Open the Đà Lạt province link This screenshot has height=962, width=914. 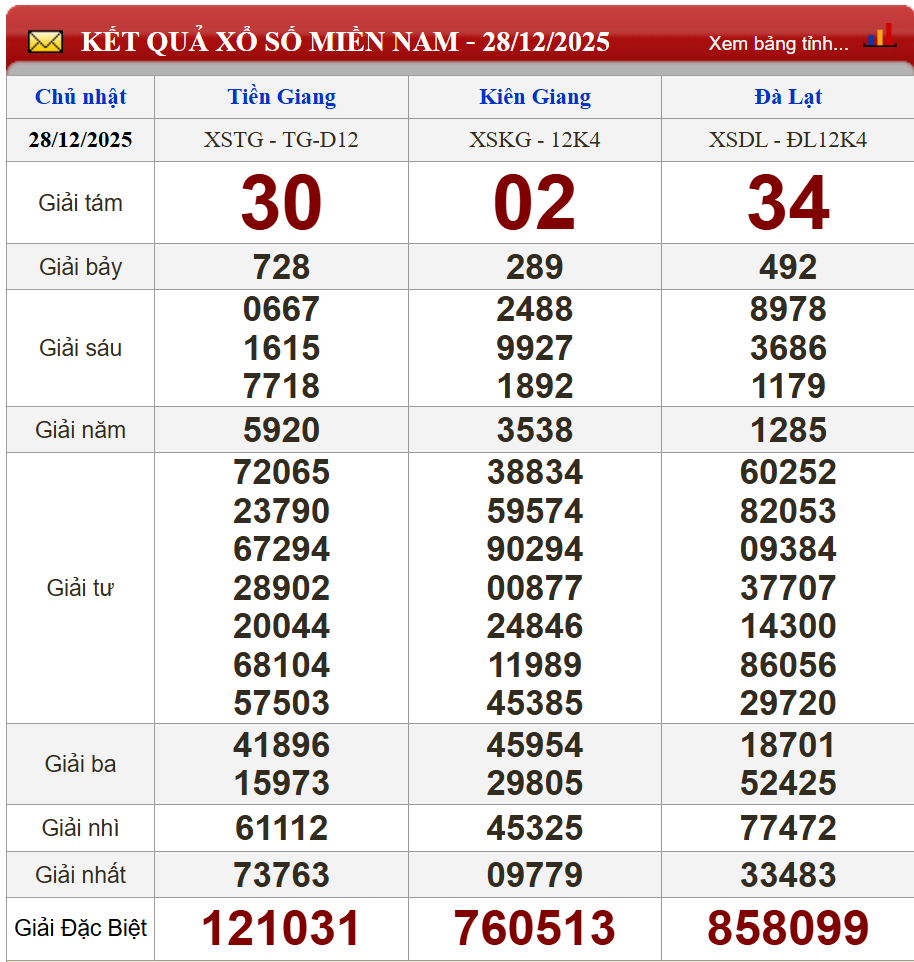788,97
